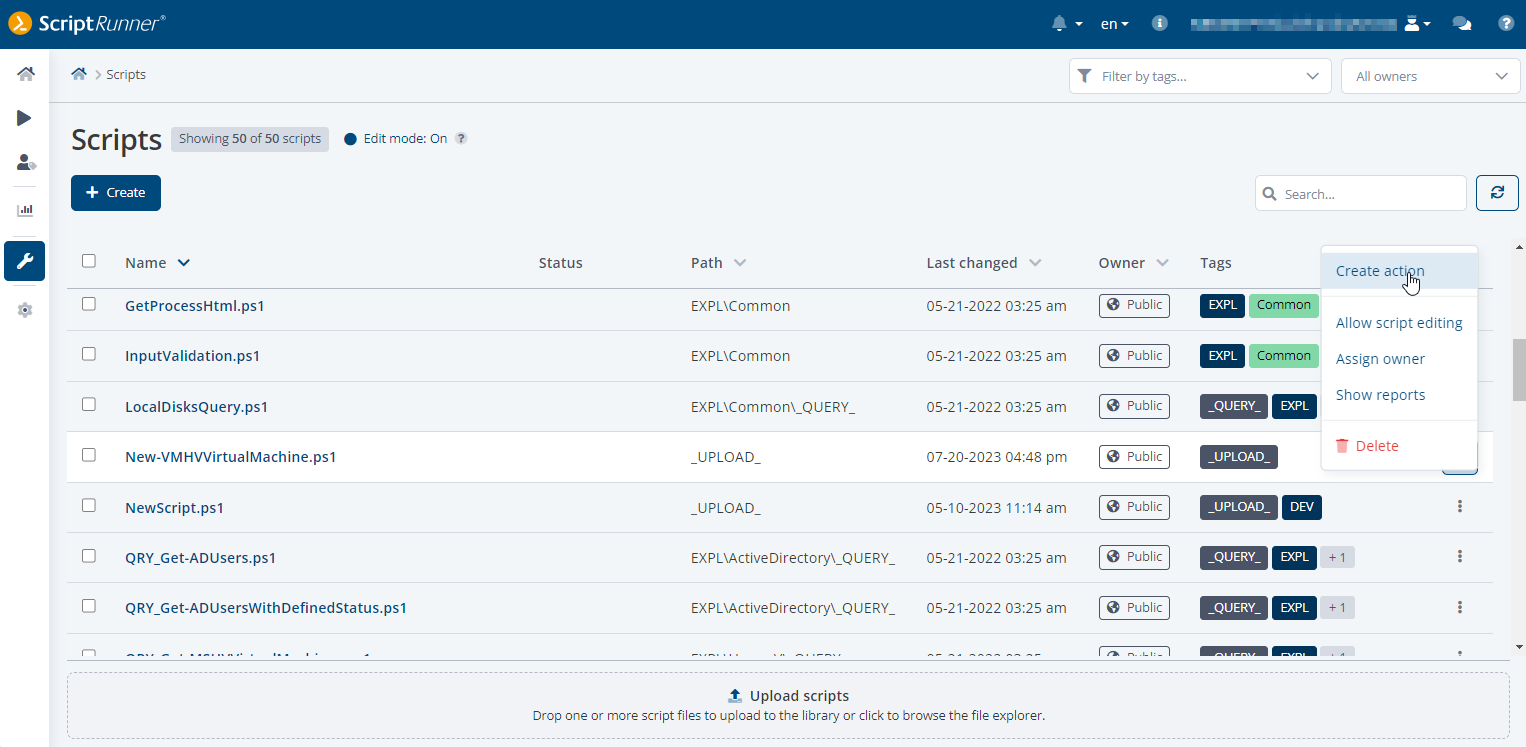
Task: Open the Home icon in left sidebar
Action: click(x=25, y=74)
